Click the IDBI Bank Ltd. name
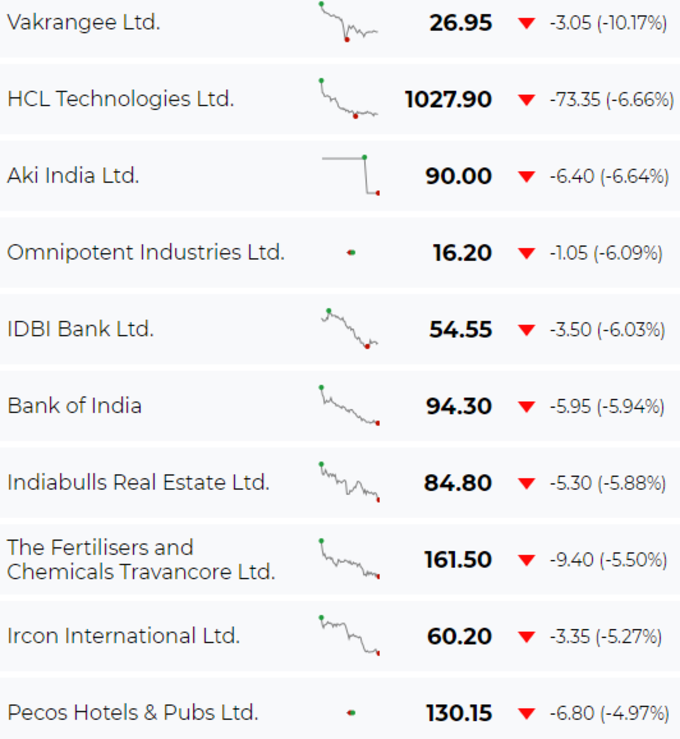The height and width of the screenshot is (739, 680). pos(81,329)
